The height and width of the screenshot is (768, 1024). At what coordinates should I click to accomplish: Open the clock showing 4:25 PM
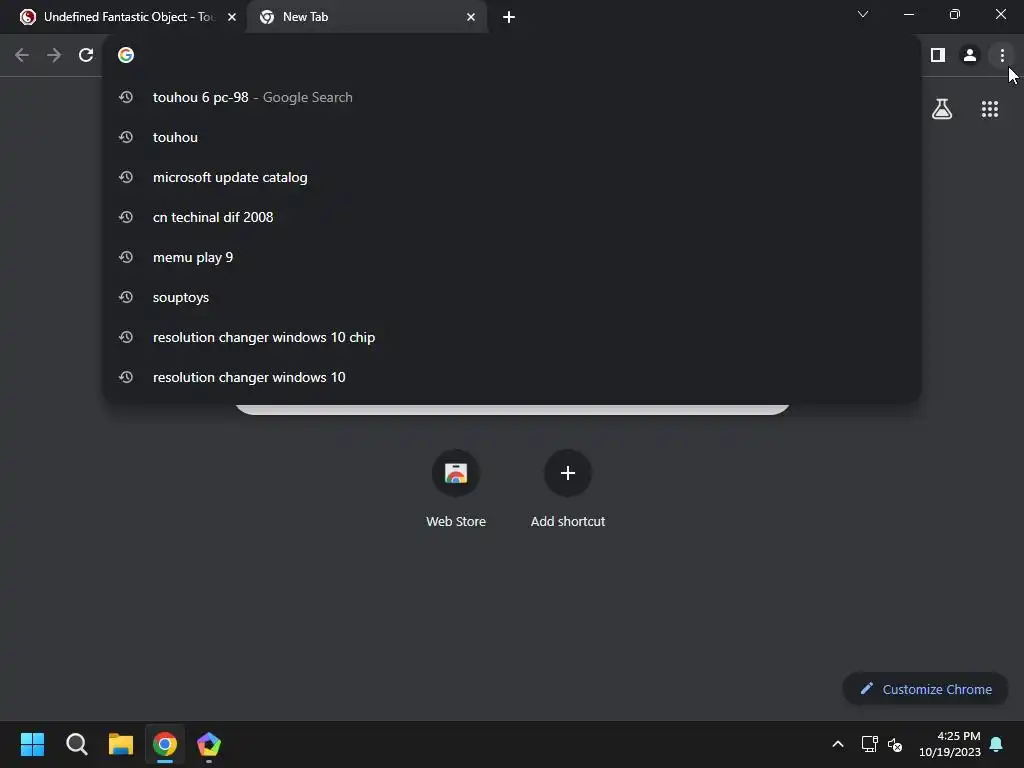pyautogui.click(x=950, y=744)
